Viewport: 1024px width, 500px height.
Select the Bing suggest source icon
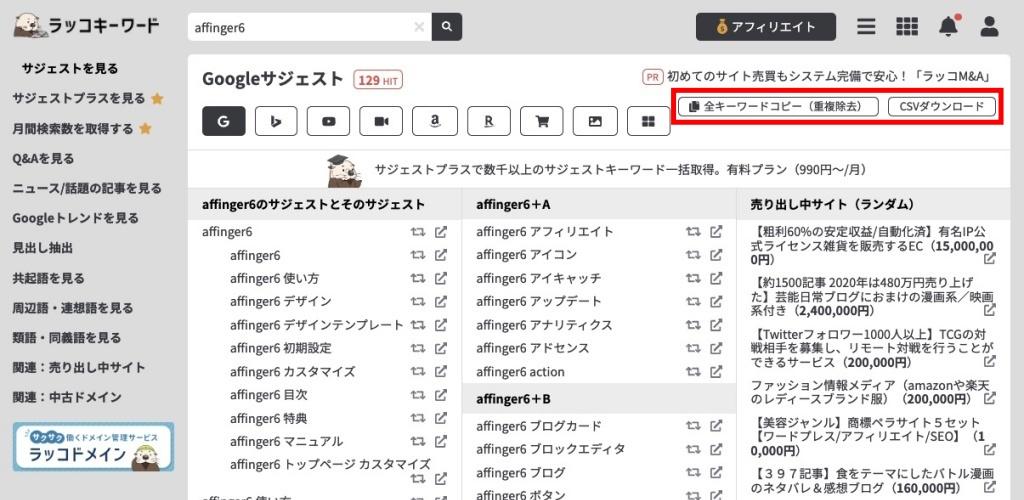click(276, 121)
